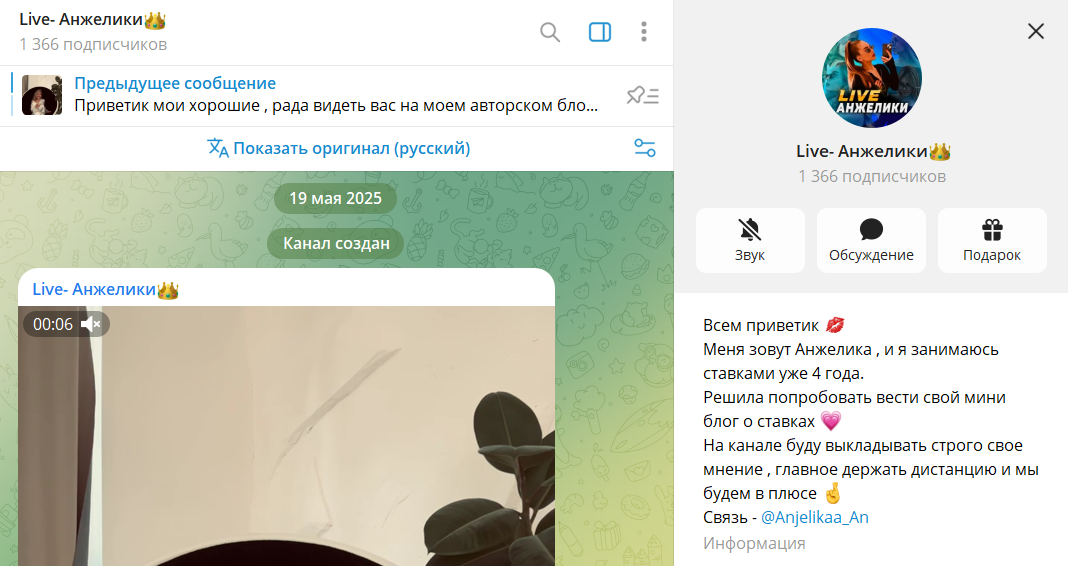Screen dimensions: 1068x566
Task: Toggle the right info sidebar panel
Action: [x=600, y=32]
